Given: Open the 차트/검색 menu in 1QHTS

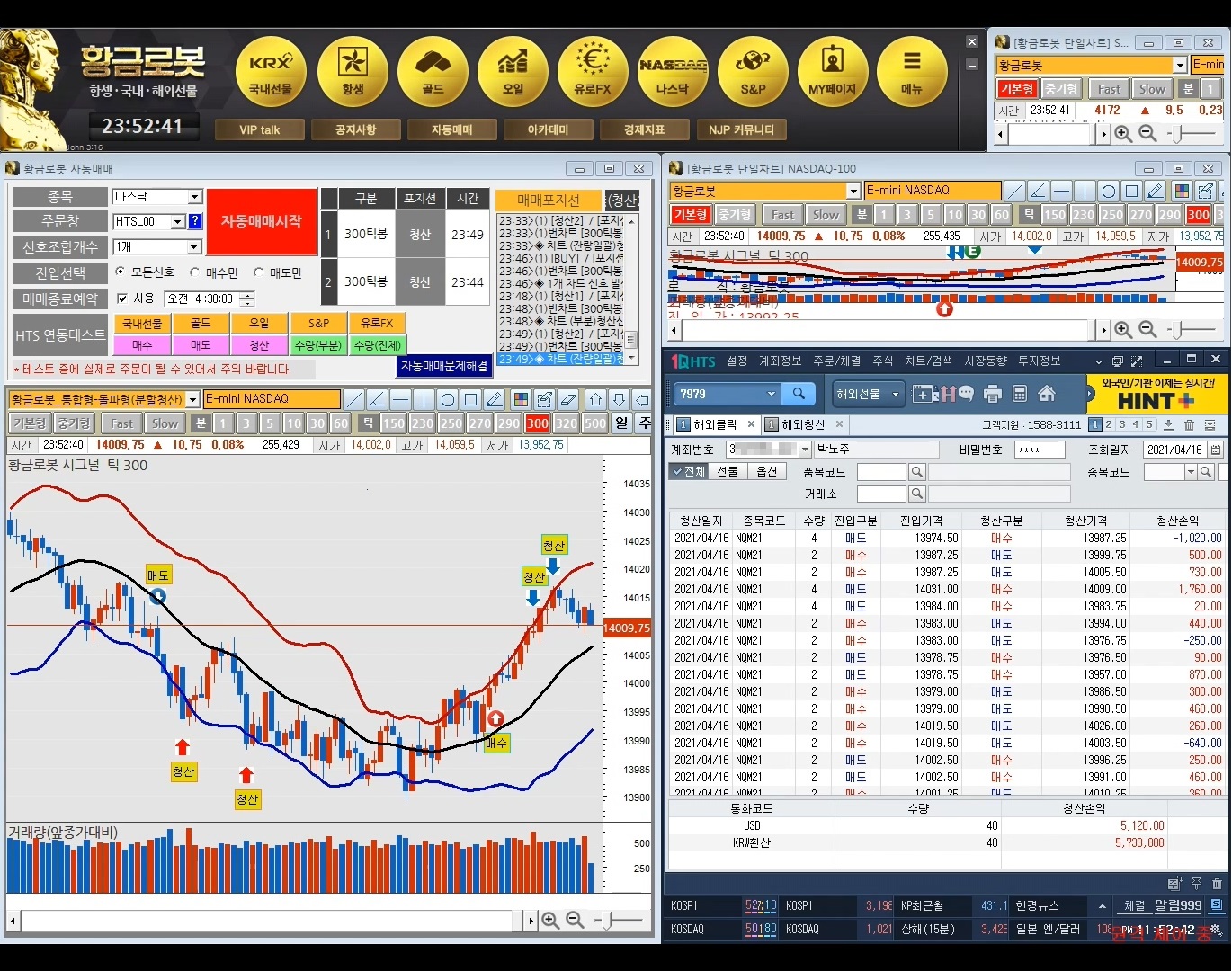Looking at the screenshot, I should point(928,361).
